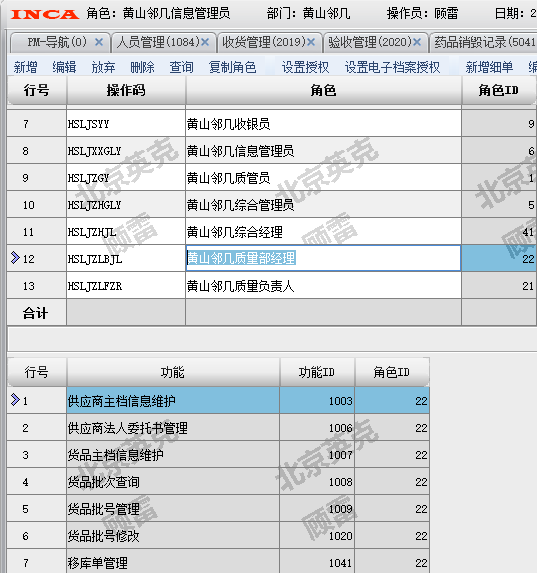Click the 编辑 toolbar button
The height and width of the screenshot is (573, 537).
point(64,67)
